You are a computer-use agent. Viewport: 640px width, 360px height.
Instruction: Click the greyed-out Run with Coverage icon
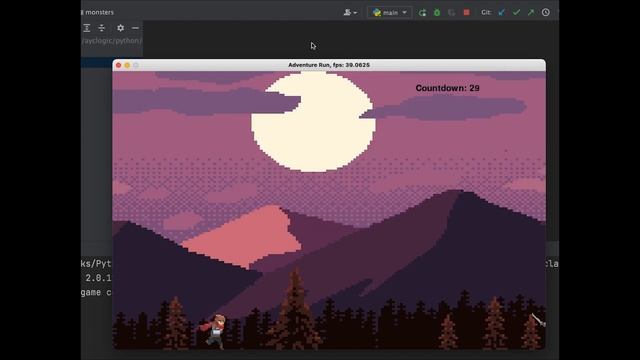pyautogui.click(x=451, y=13)
